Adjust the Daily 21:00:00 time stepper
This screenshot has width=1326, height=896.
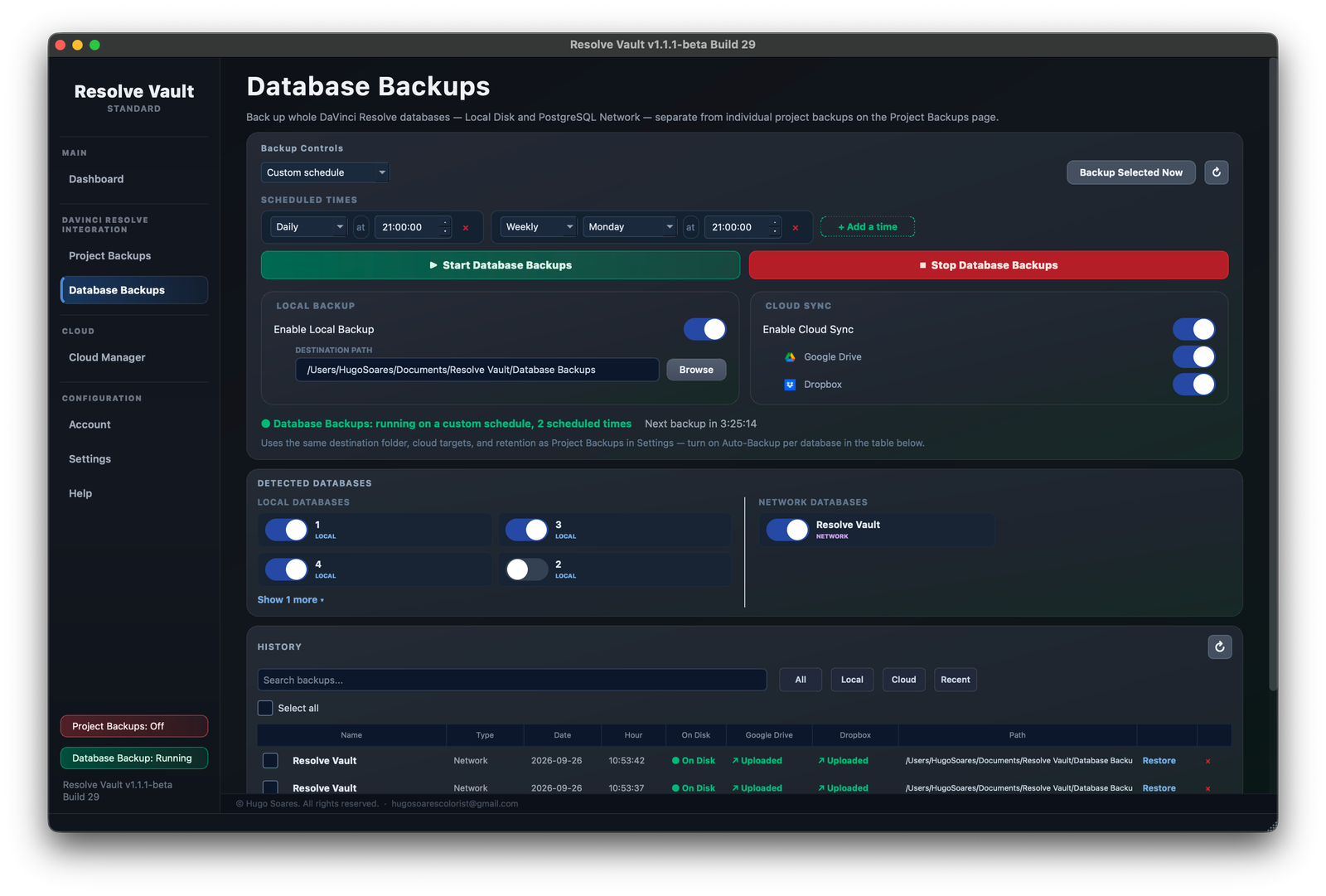point(445,227)
